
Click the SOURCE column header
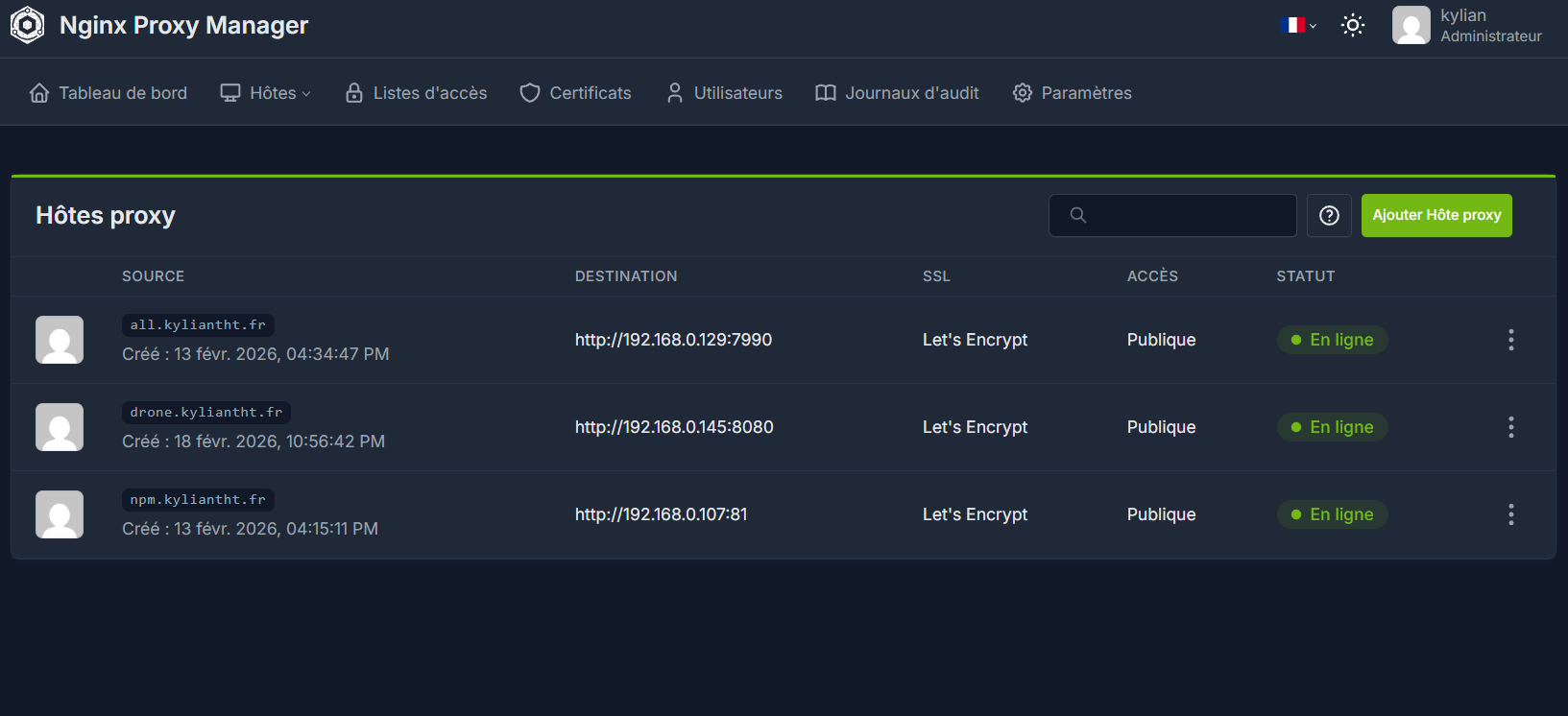[153, 276]
